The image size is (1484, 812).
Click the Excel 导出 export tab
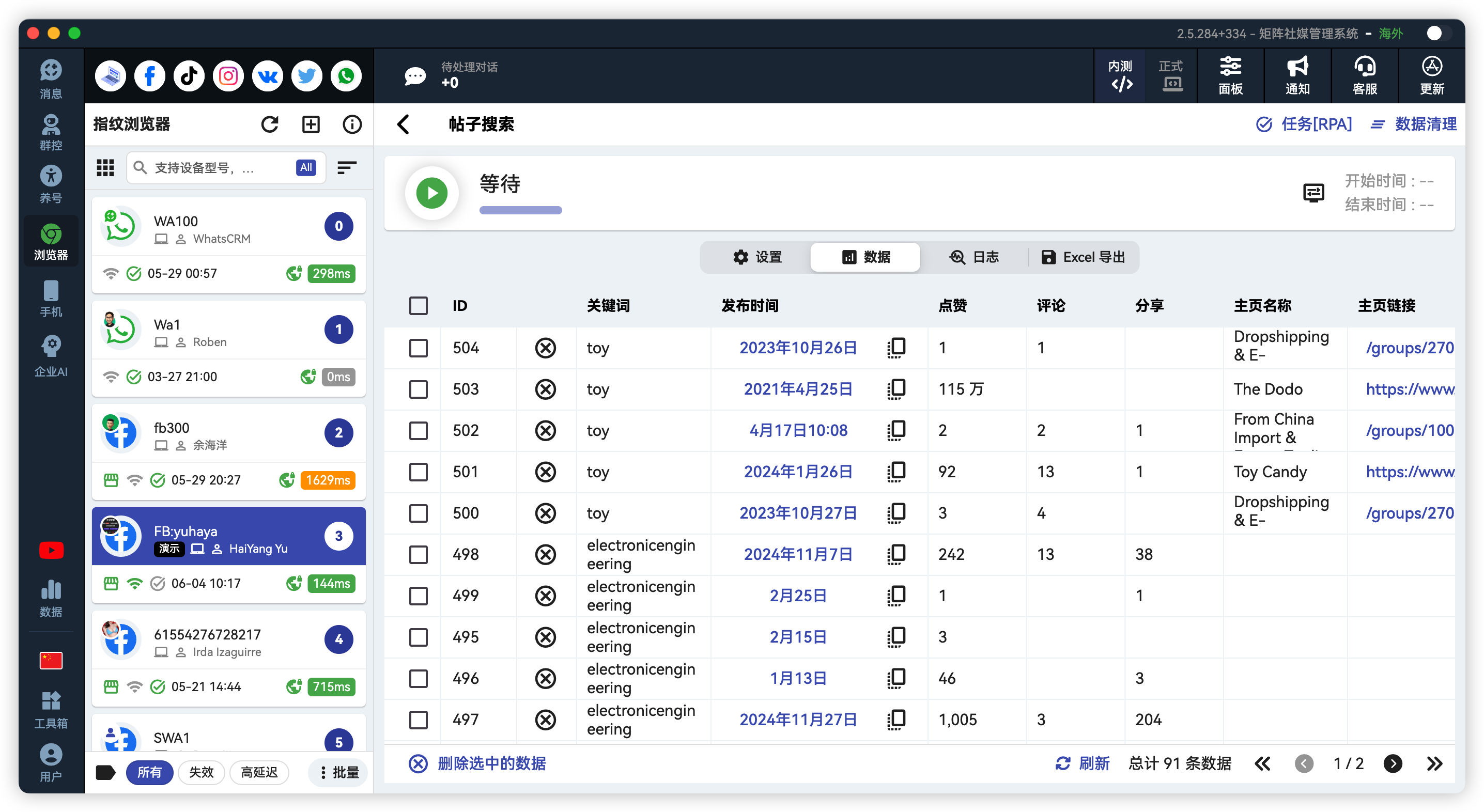[1083, 257]
